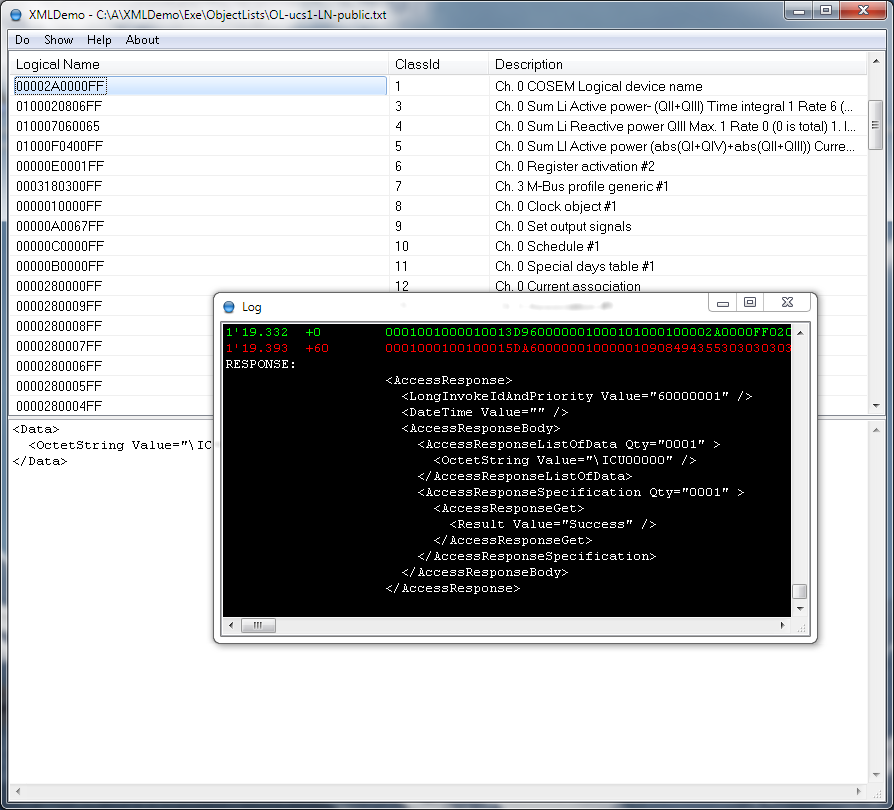
Task: Open the Show menu
Action: 58,40
